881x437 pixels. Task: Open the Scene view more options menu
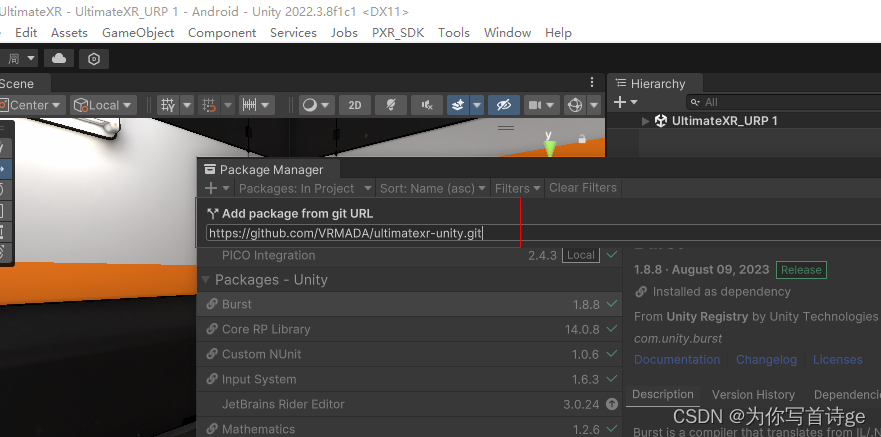pyautogui.click(x=592, y=83)
